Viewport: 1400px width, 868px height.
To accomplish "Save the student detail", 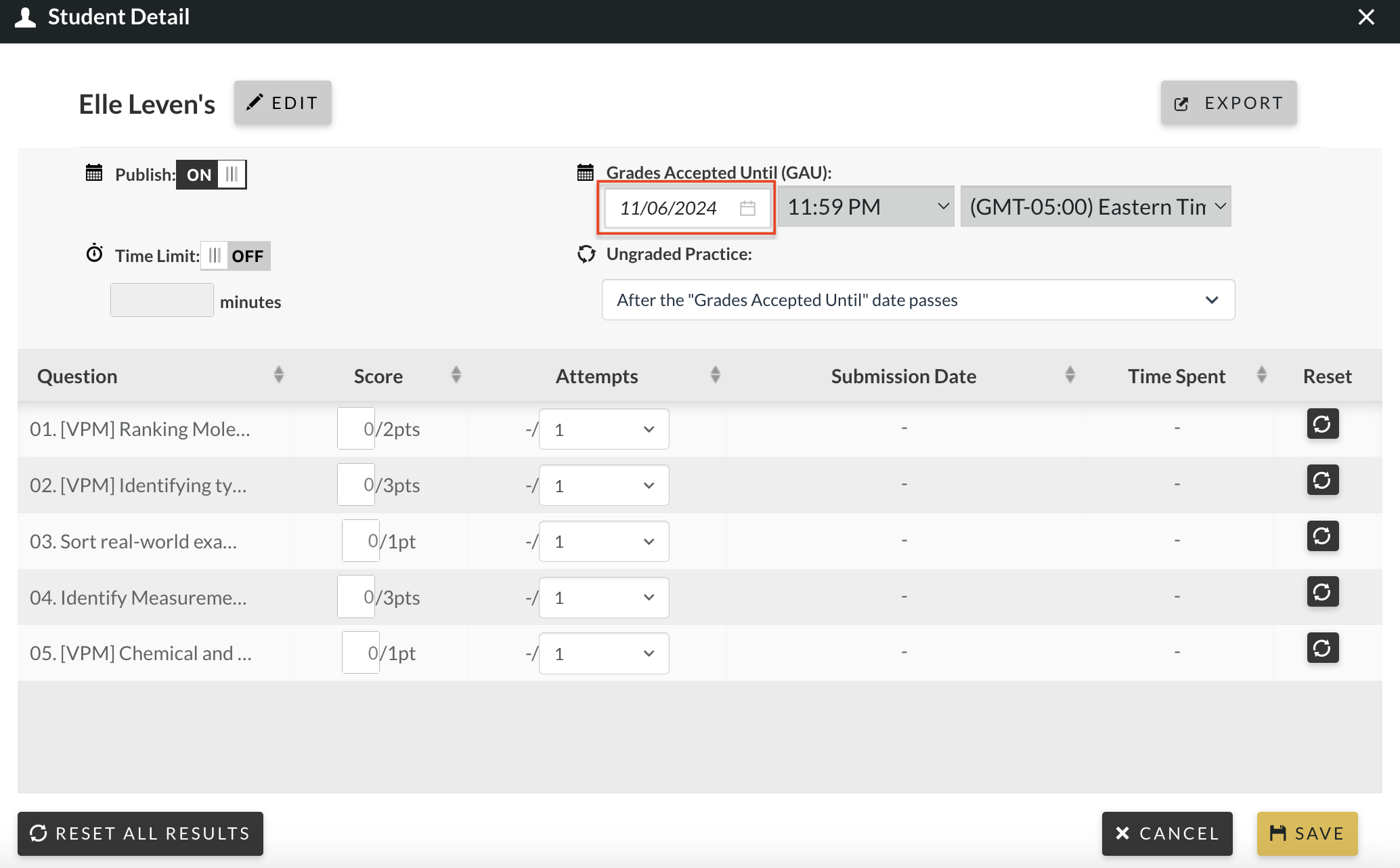I will pyautogui.click(x=1307, y=833).
